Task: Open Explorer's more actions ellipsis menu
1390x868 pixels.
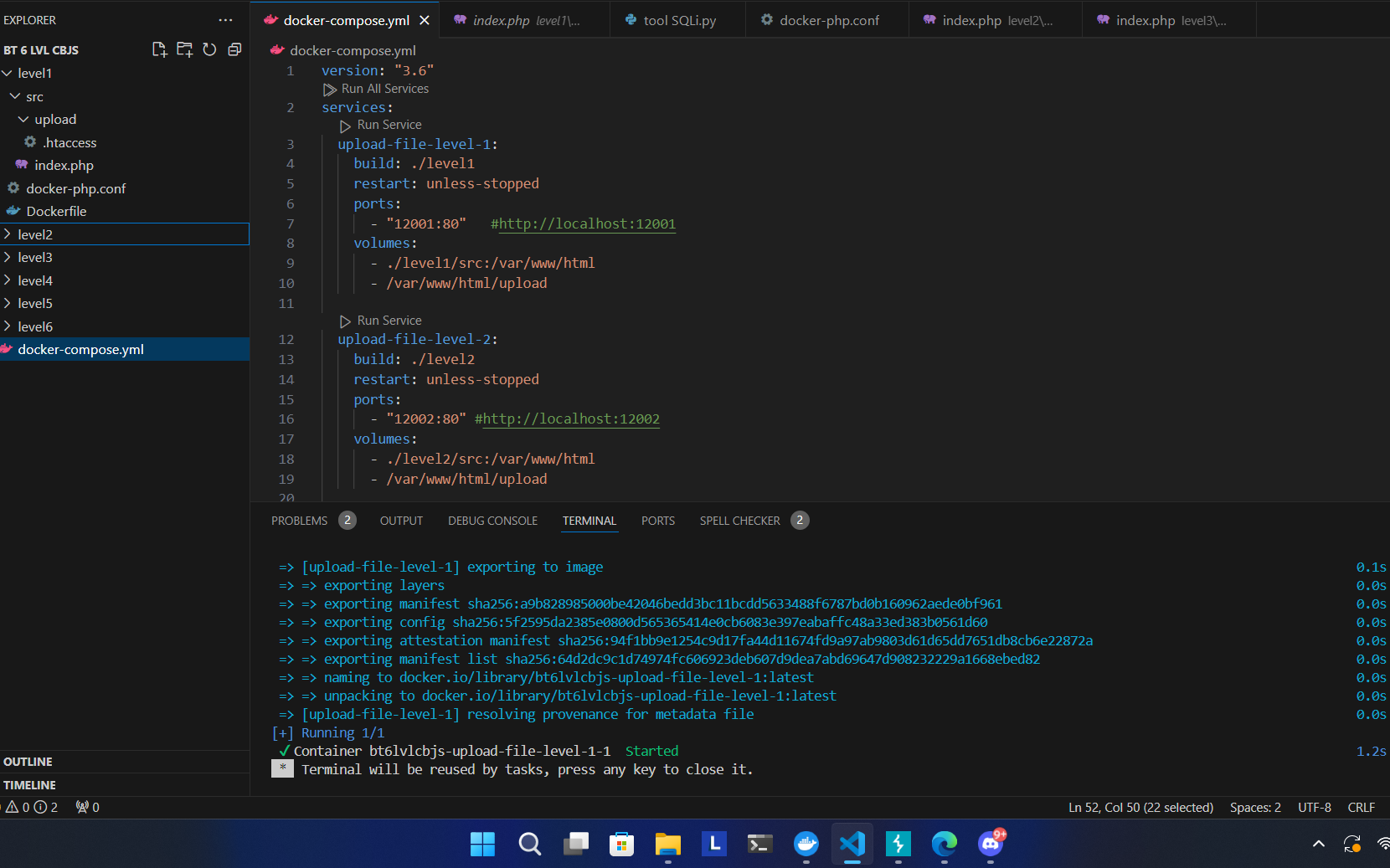Action: [x=225, y=20]
